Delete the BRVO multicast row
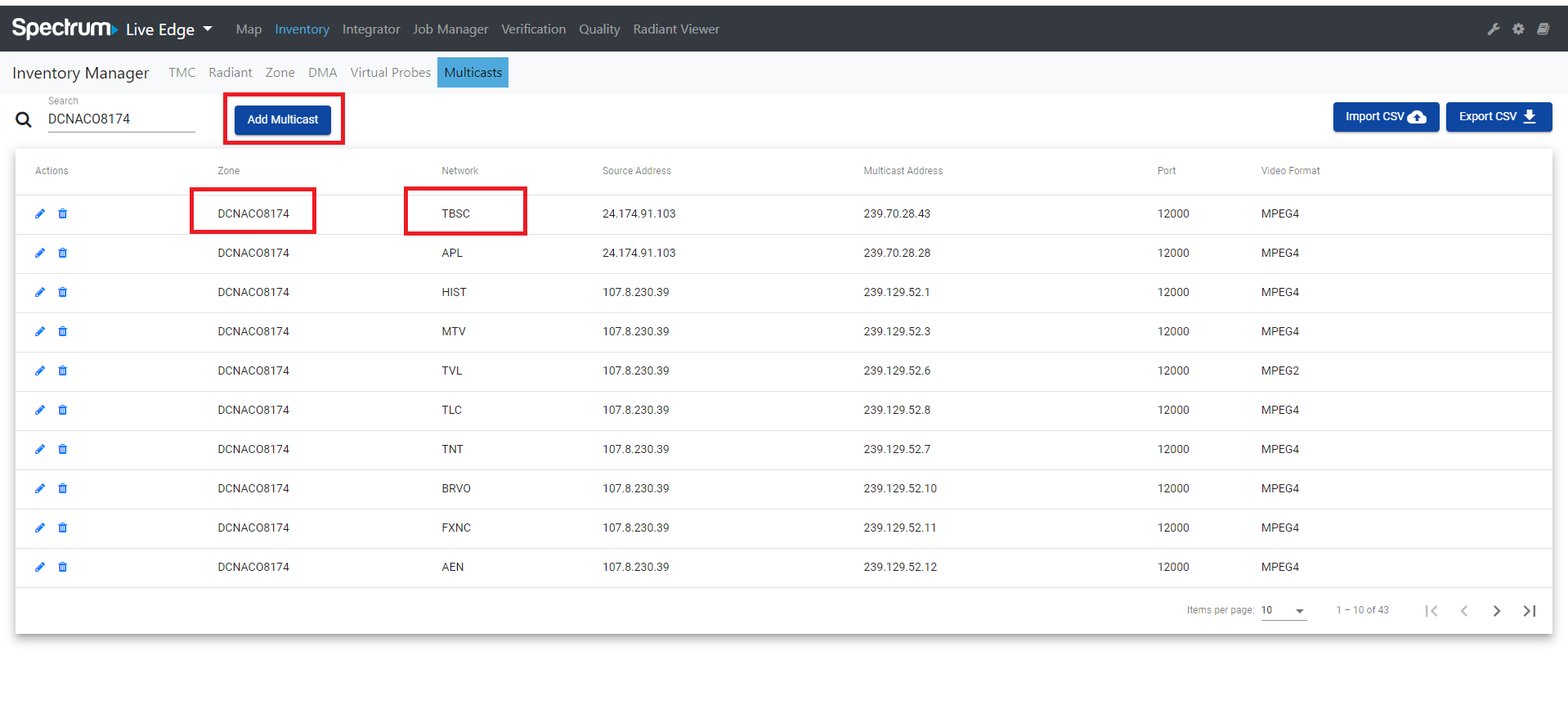 click(63, 488)
